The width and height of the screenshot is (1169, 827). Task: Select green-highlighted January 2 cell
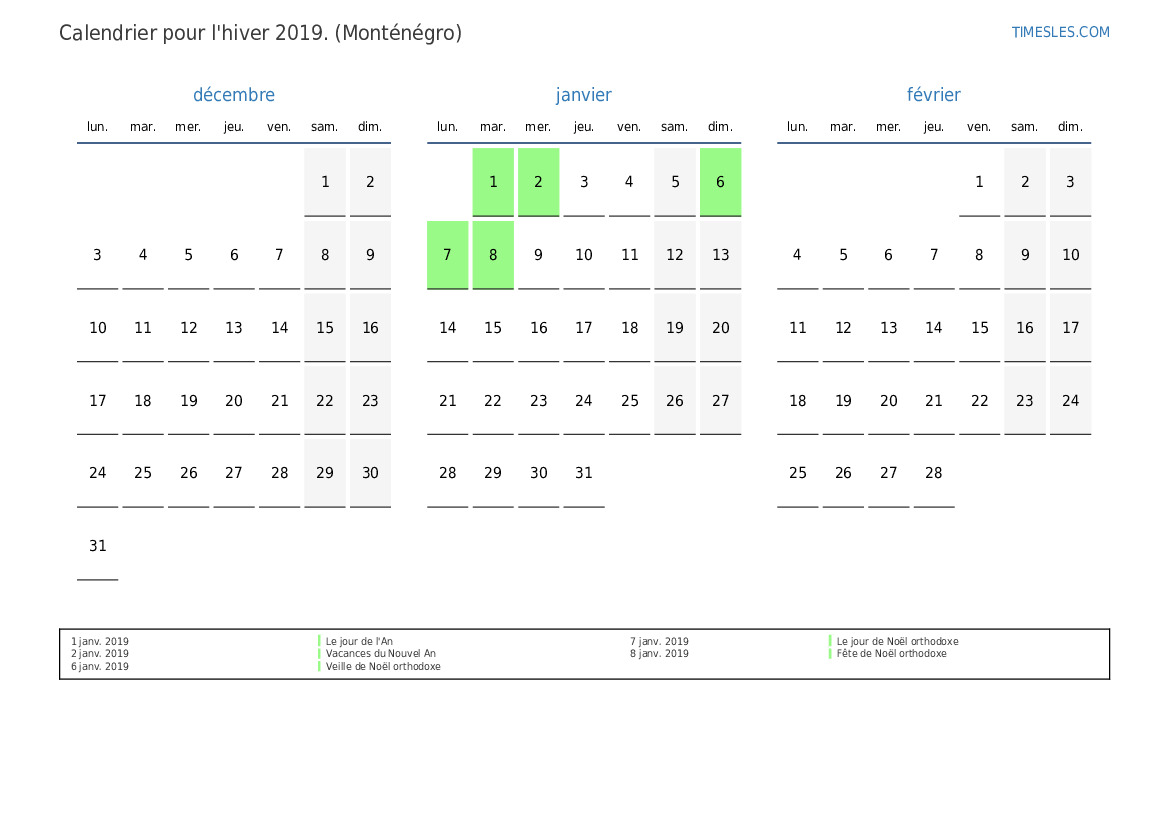538,182
